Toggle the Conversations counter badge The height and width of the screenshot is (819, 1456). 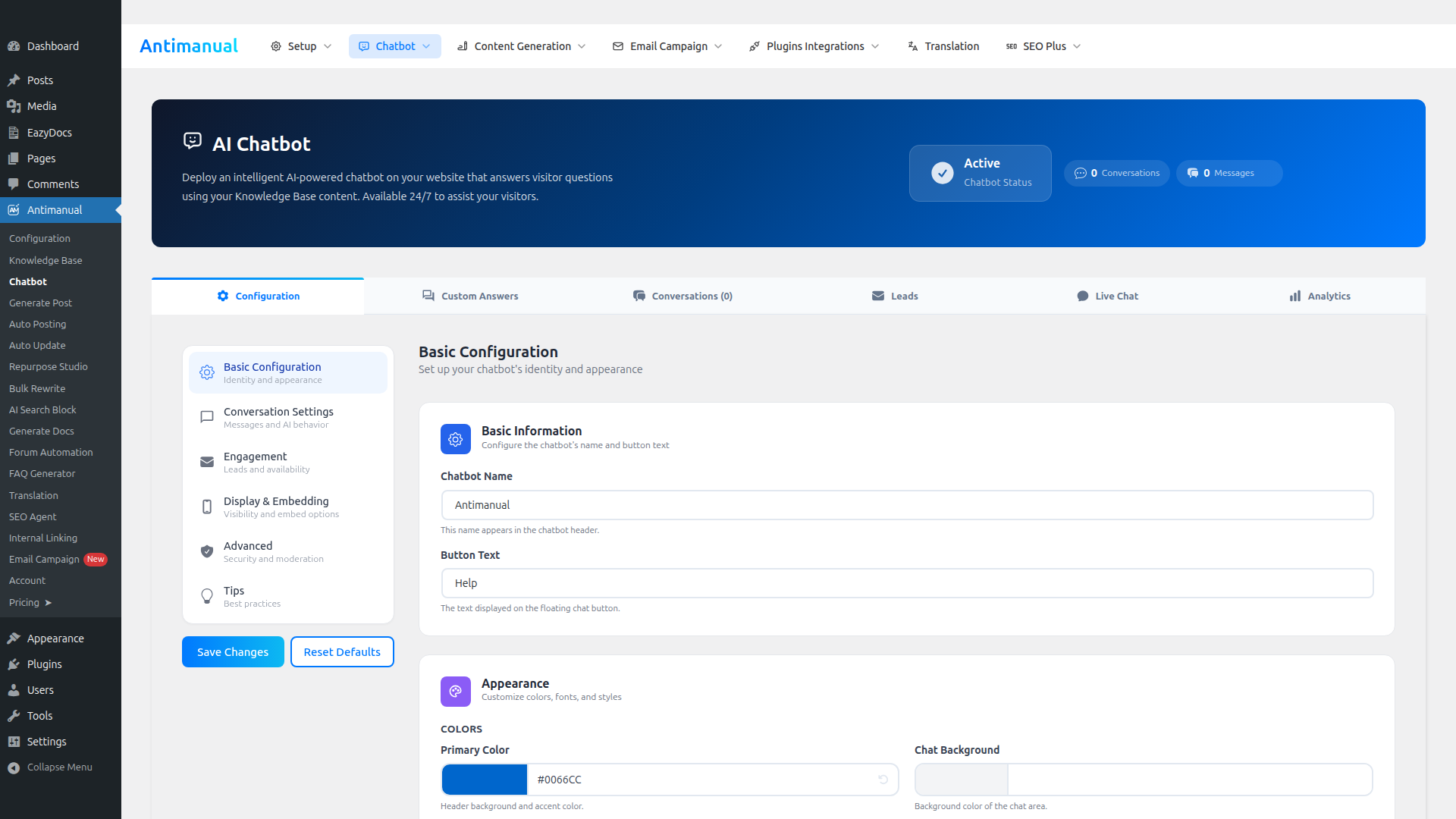click(x=1116, y=173)
